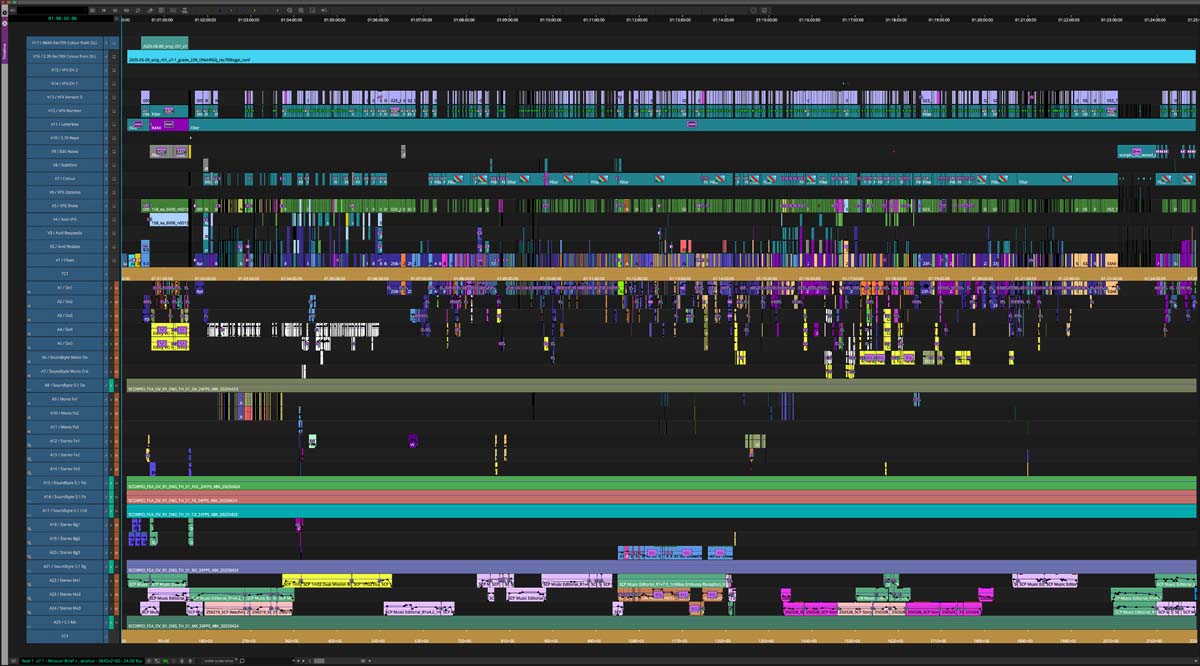Select the V3 / Avid Respeeds track header
This screenshot has height=666, width=1200.
[x=65, y=232]
